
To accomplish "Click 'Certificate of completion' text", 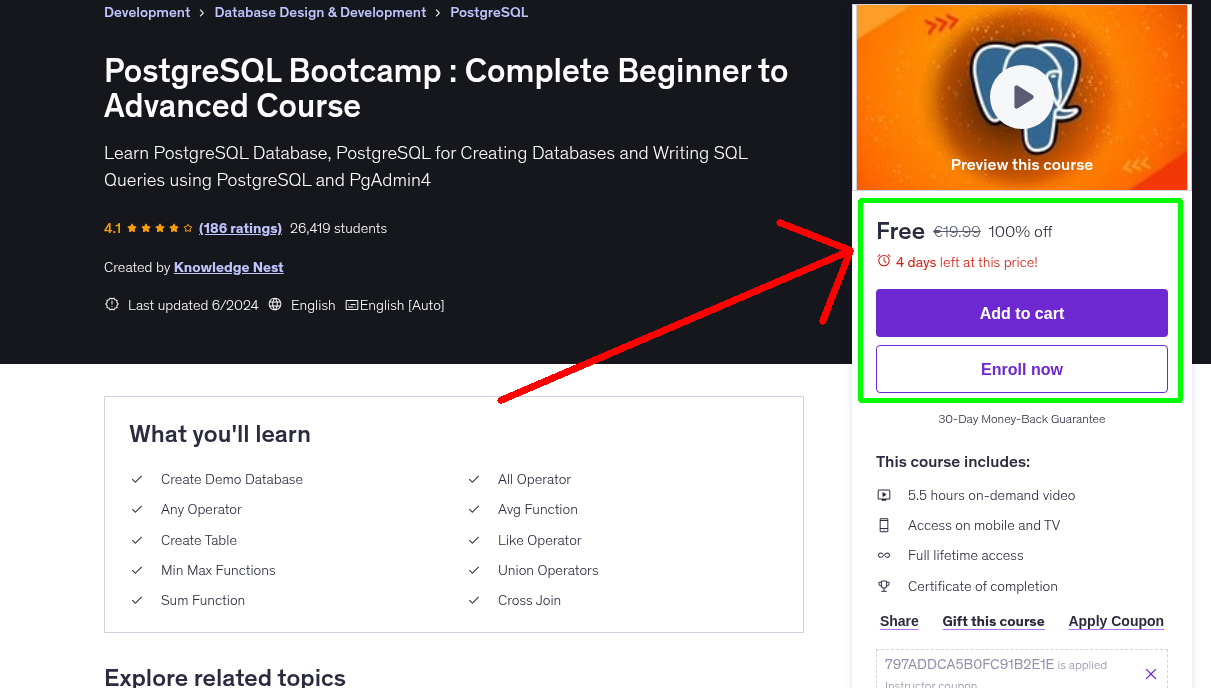I will (982, 586).
